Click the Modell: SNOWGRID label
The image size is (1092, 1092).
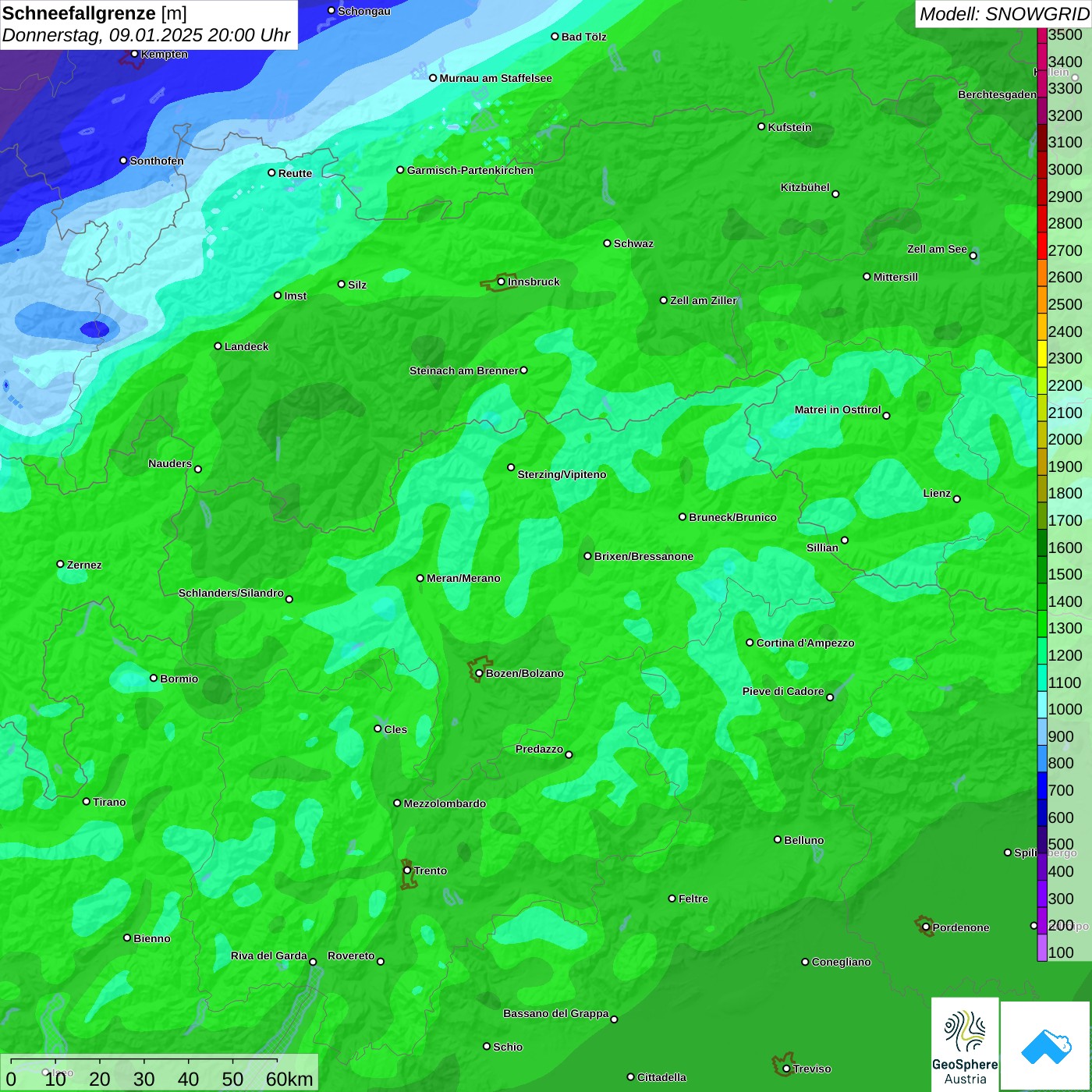[x=1004, y=14]
